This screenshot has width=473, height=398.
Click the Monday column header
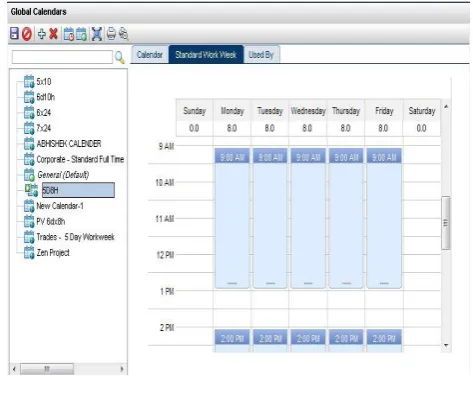232,111
